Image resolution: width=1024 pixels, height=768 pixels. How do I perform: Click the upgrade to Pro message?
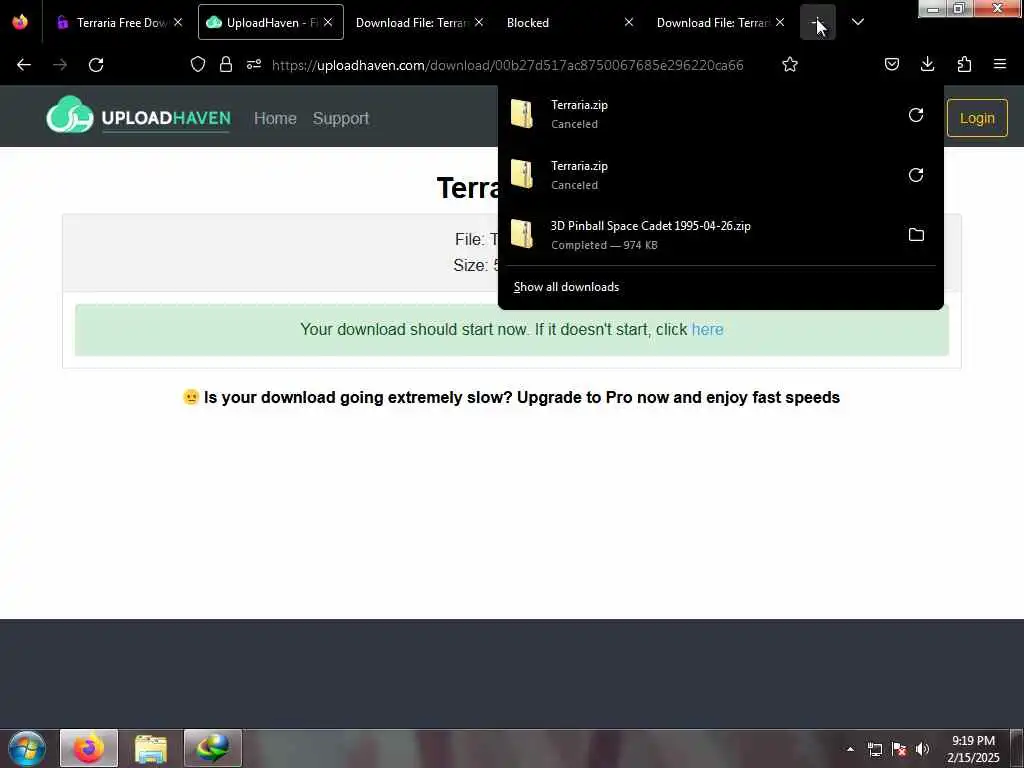click(511, 397)
